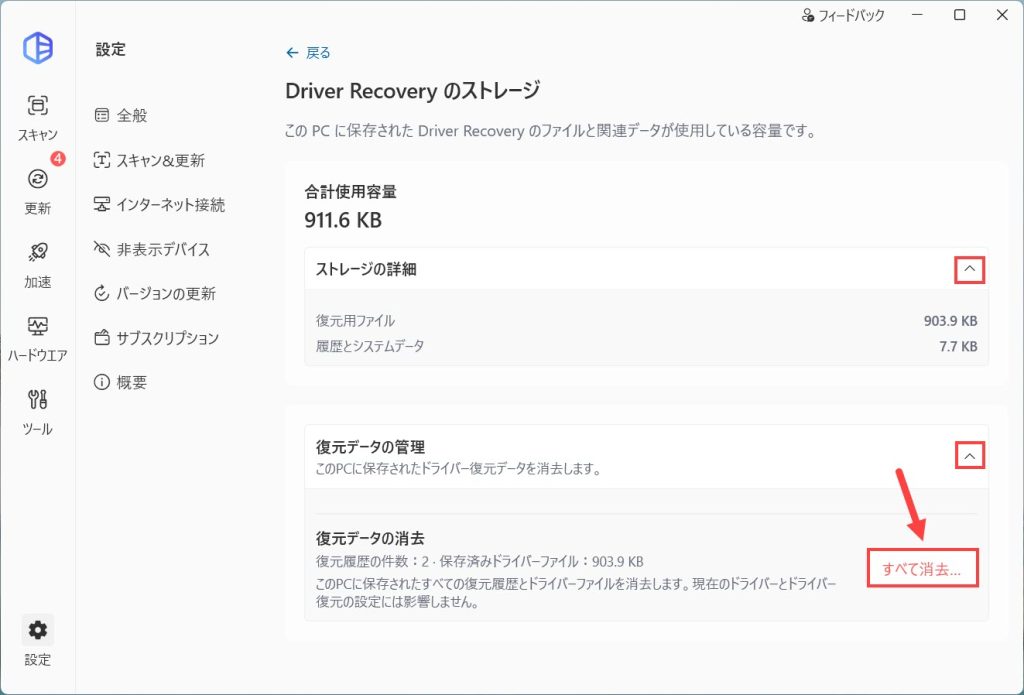Click the 全般 list icon
Viewport: 1024px width, 695px height.
[101, 116]
